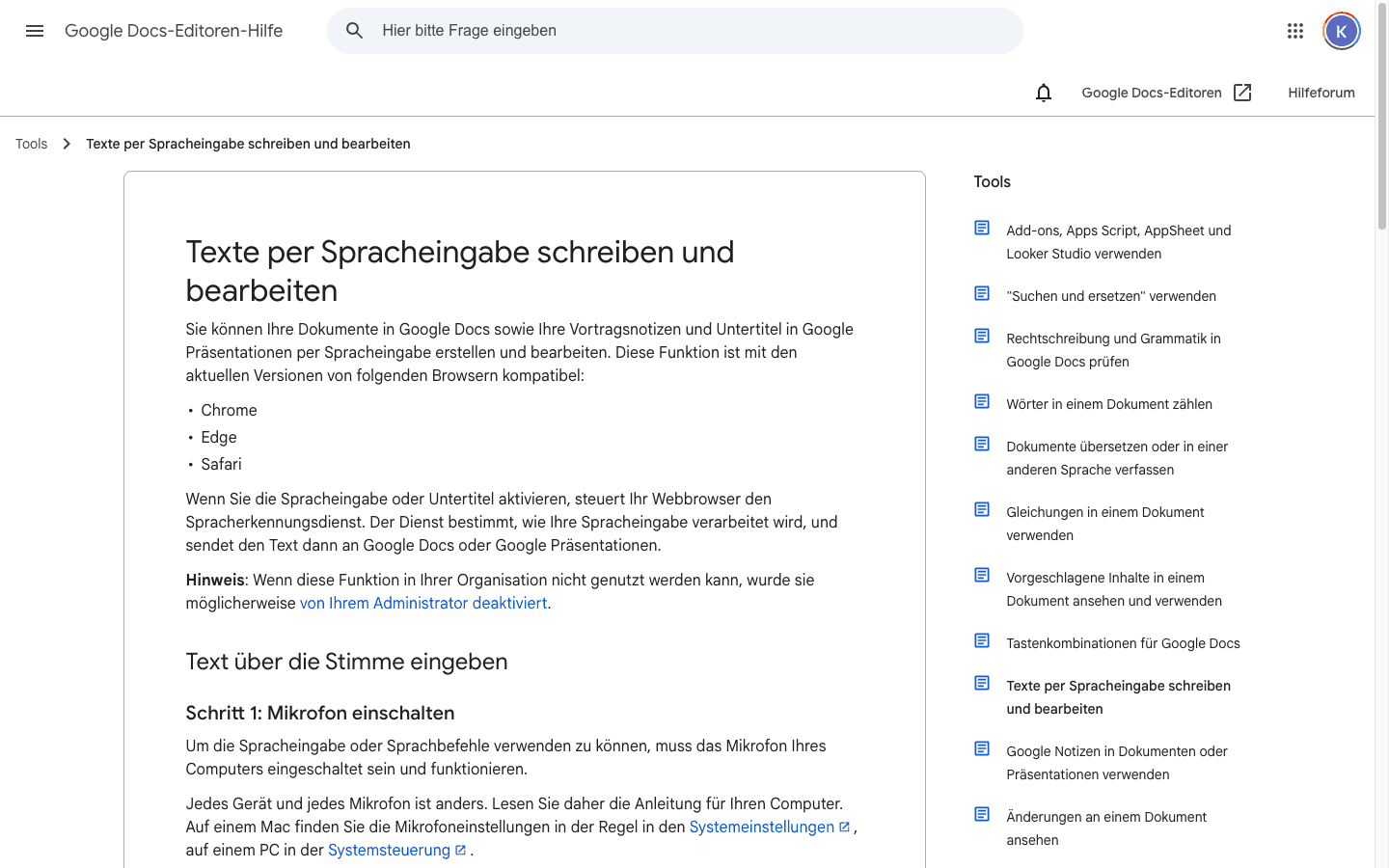Select the Google Docs-Editoren-Hilfe title link

[x=174, y=30]
